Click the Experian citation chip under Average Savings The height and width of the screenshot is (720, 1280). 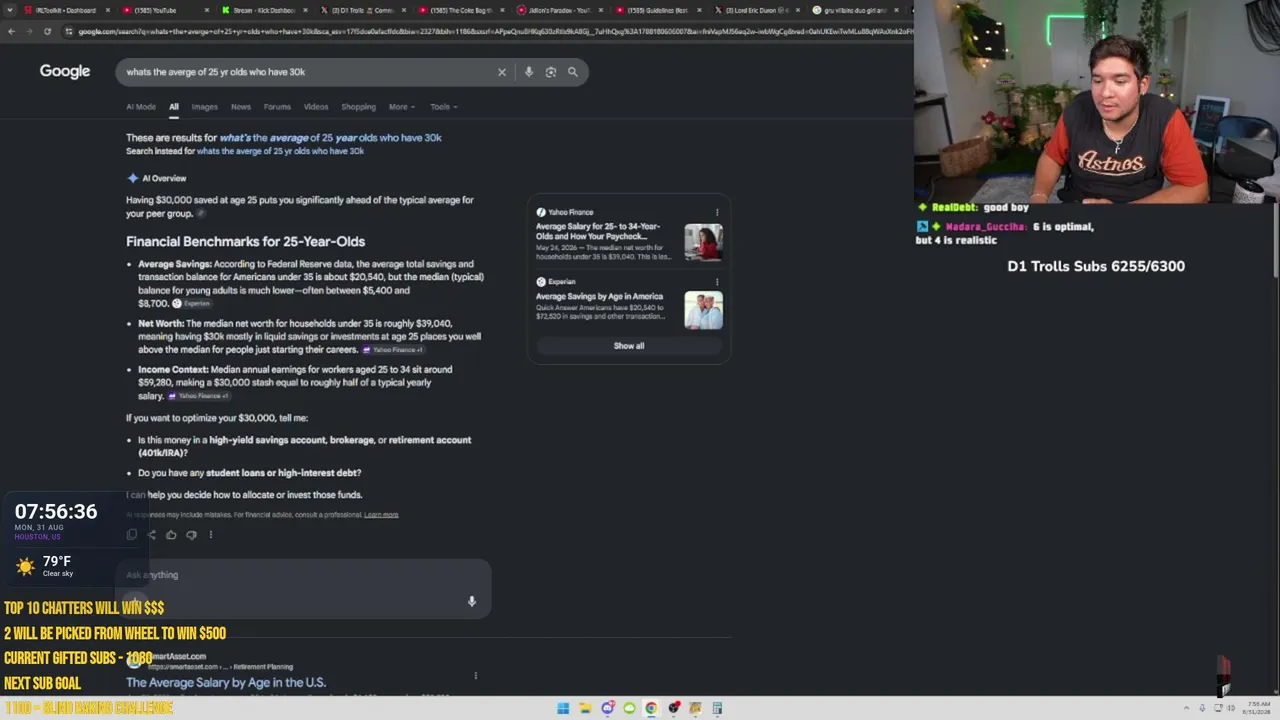pyautogui.click(x=191, y=304)
